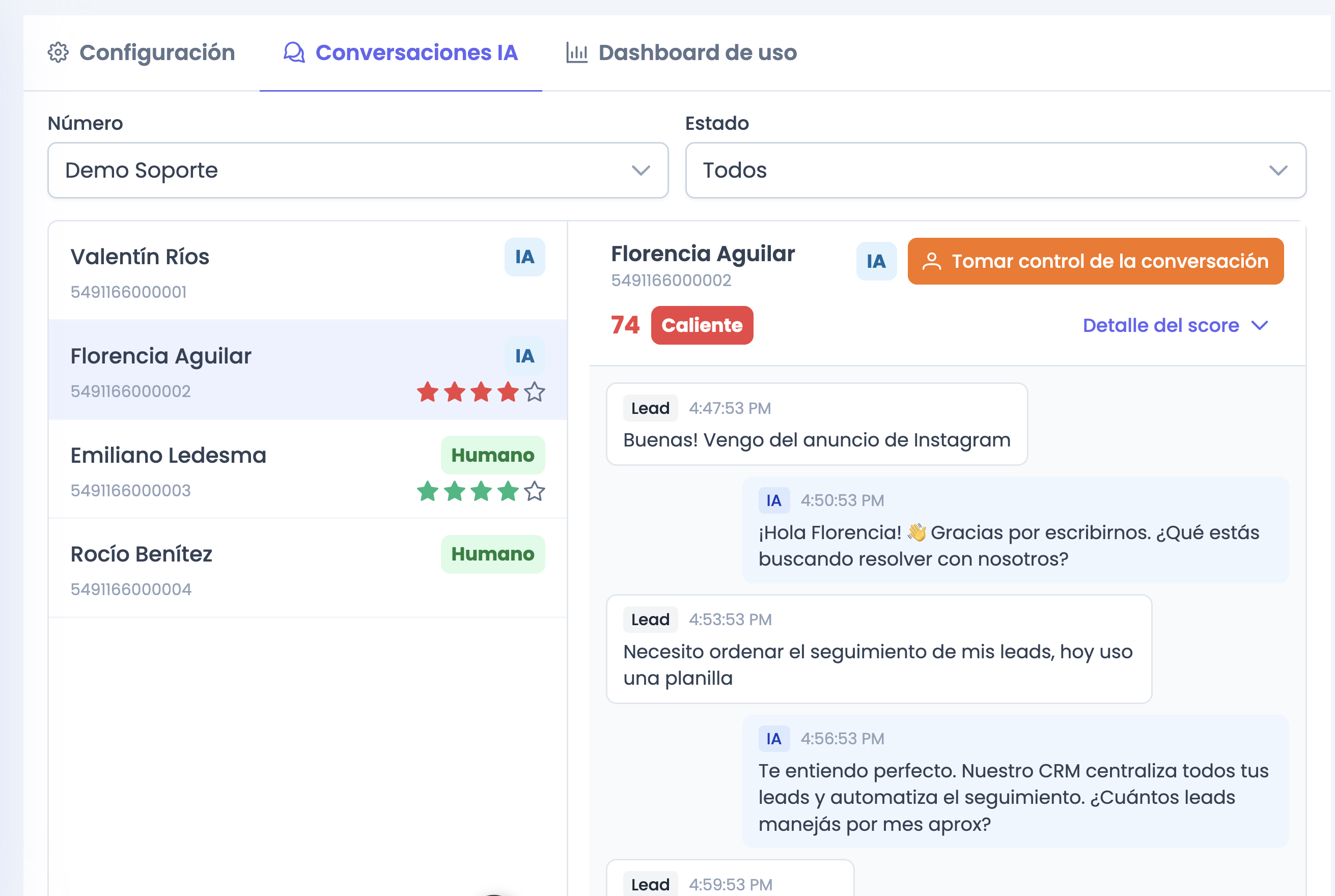Click the Dashboard de uso chart icon
The width and height of the screenshot is (1335, 896).
tap(577, 52)
